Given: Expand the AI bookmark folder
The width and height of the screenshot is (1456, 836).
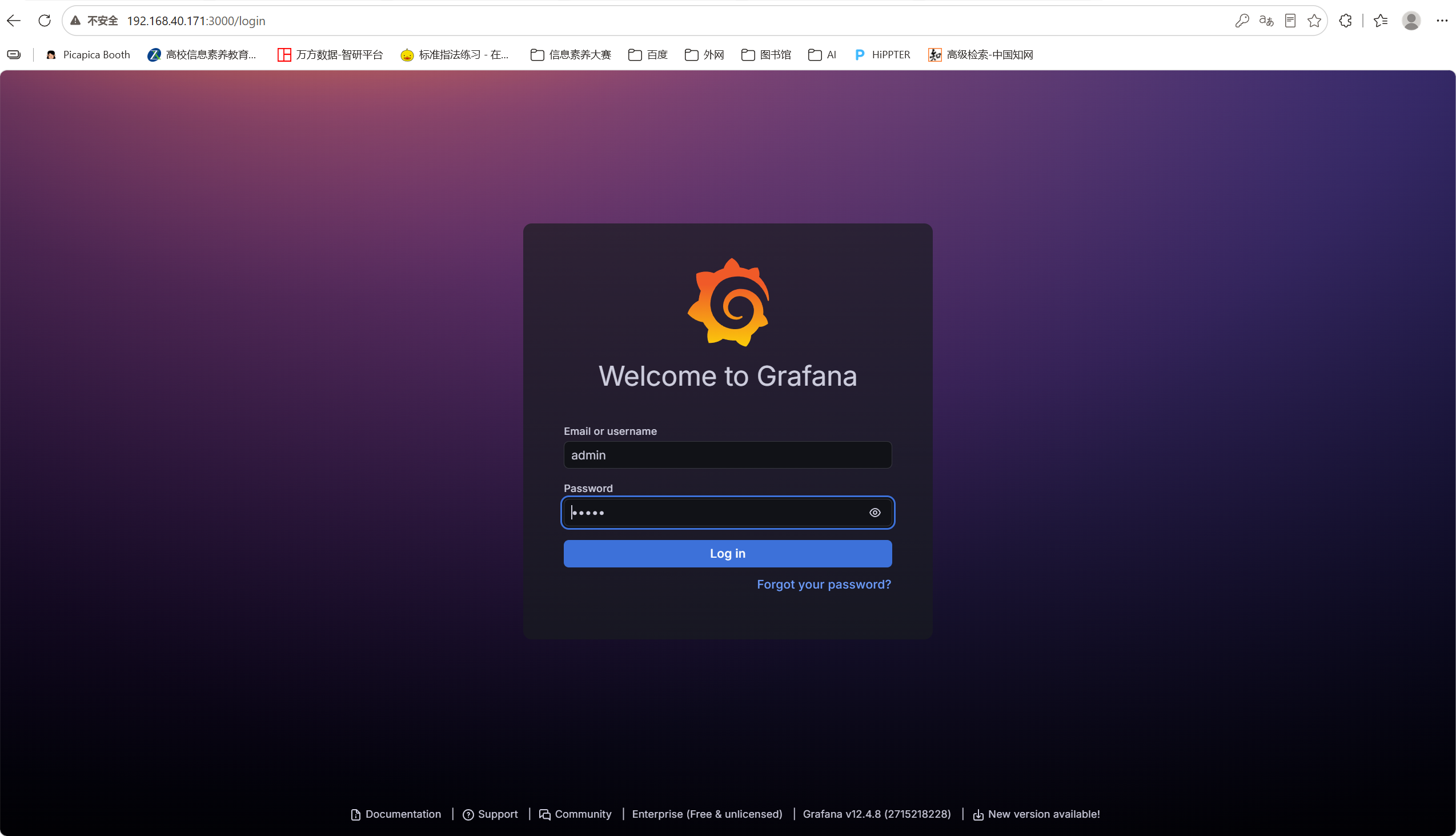Looking at the screenshot, I should point(822,54).
